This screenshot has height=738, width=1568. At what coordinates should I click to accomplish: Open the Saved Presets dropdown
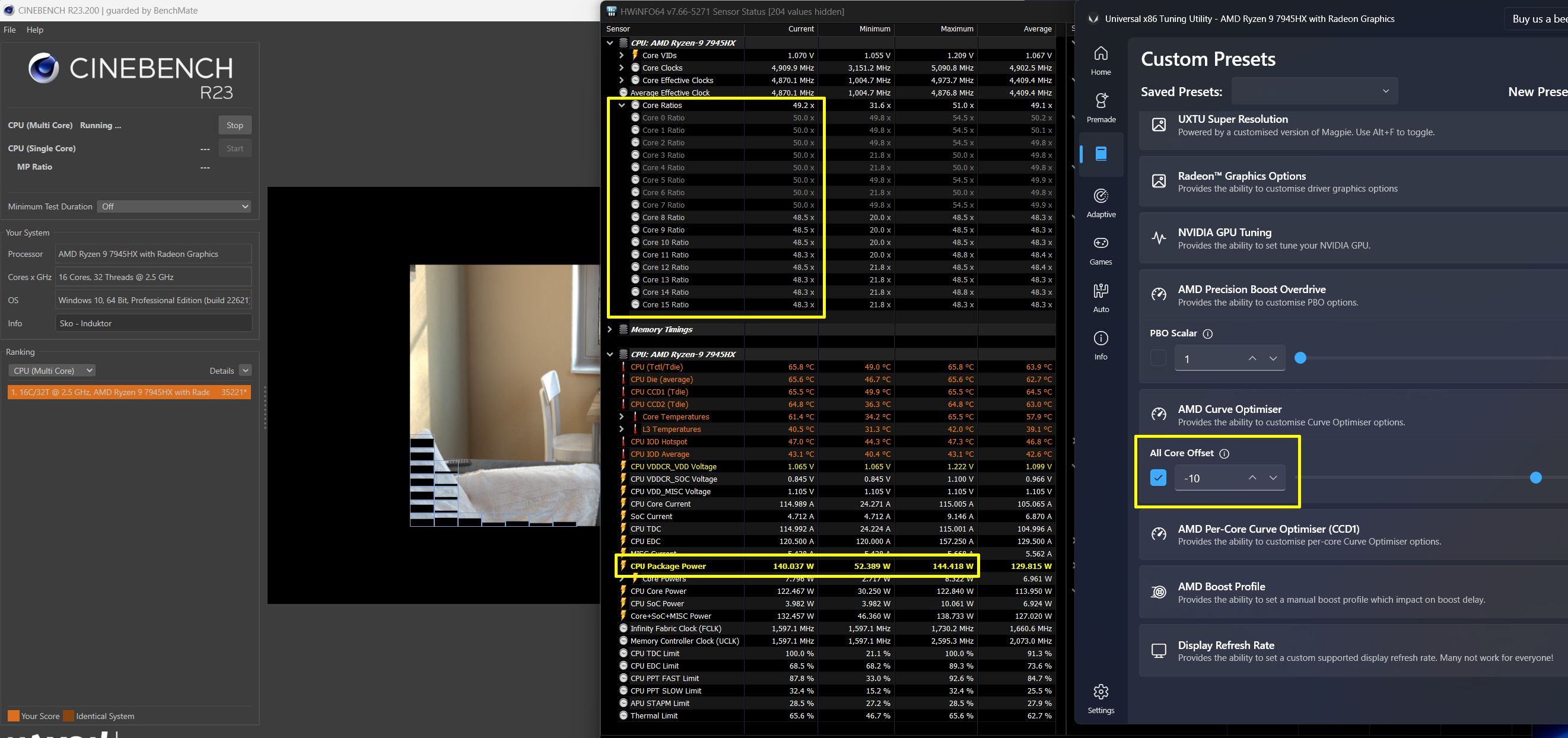click(x=1314, y=91)
